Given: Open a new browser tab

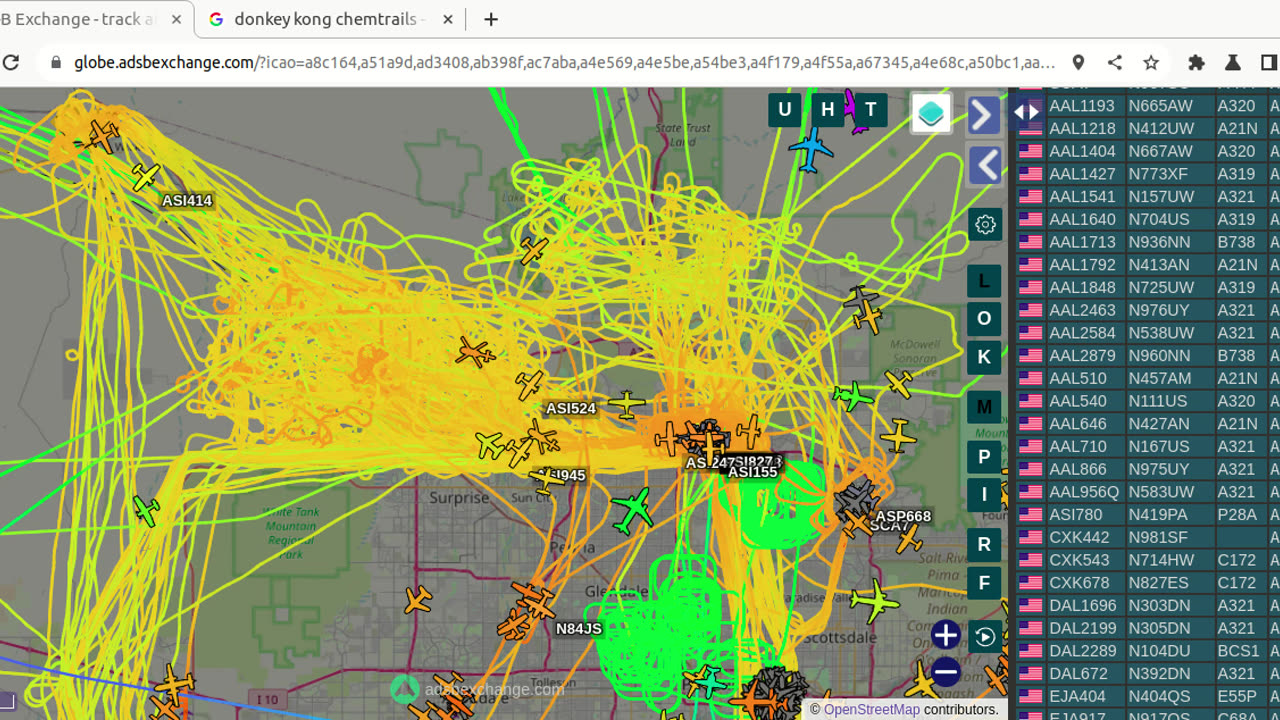Looking at the screenshot, I should click(x=491, y=19).
